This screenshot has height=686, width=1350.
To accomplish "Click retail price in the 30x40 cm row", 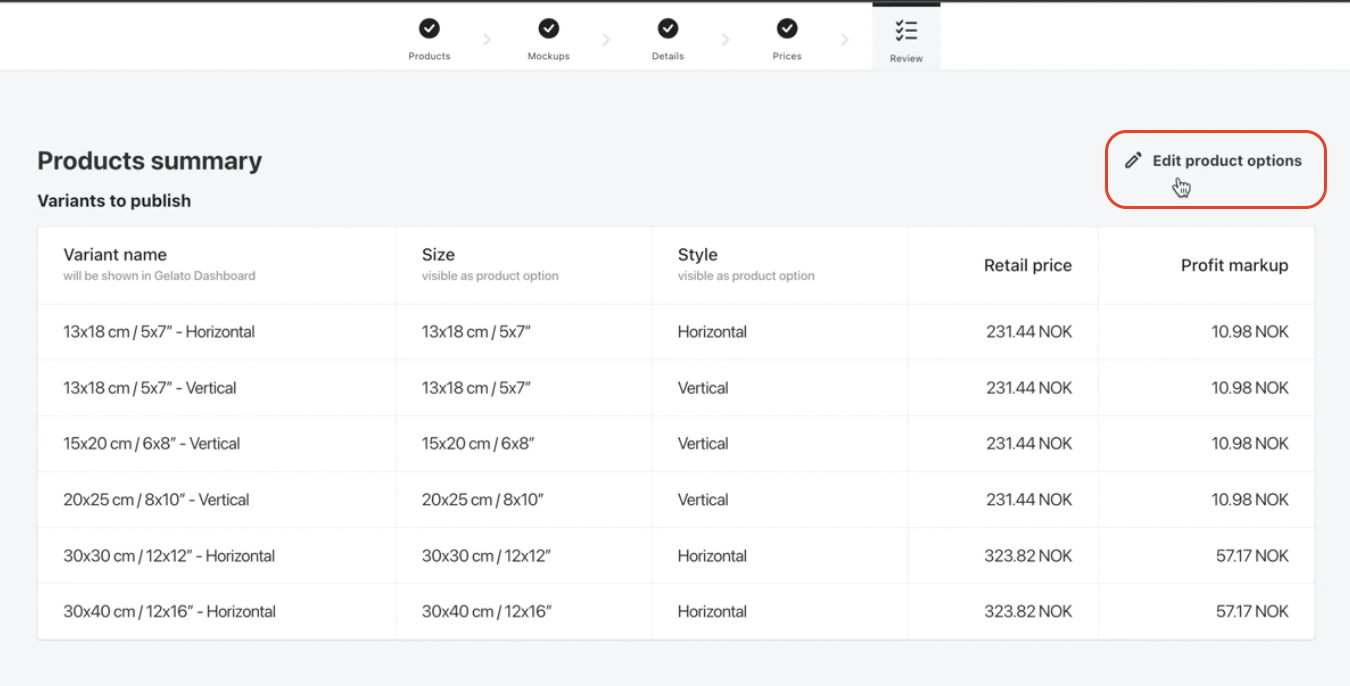I will click(1028, 612).
